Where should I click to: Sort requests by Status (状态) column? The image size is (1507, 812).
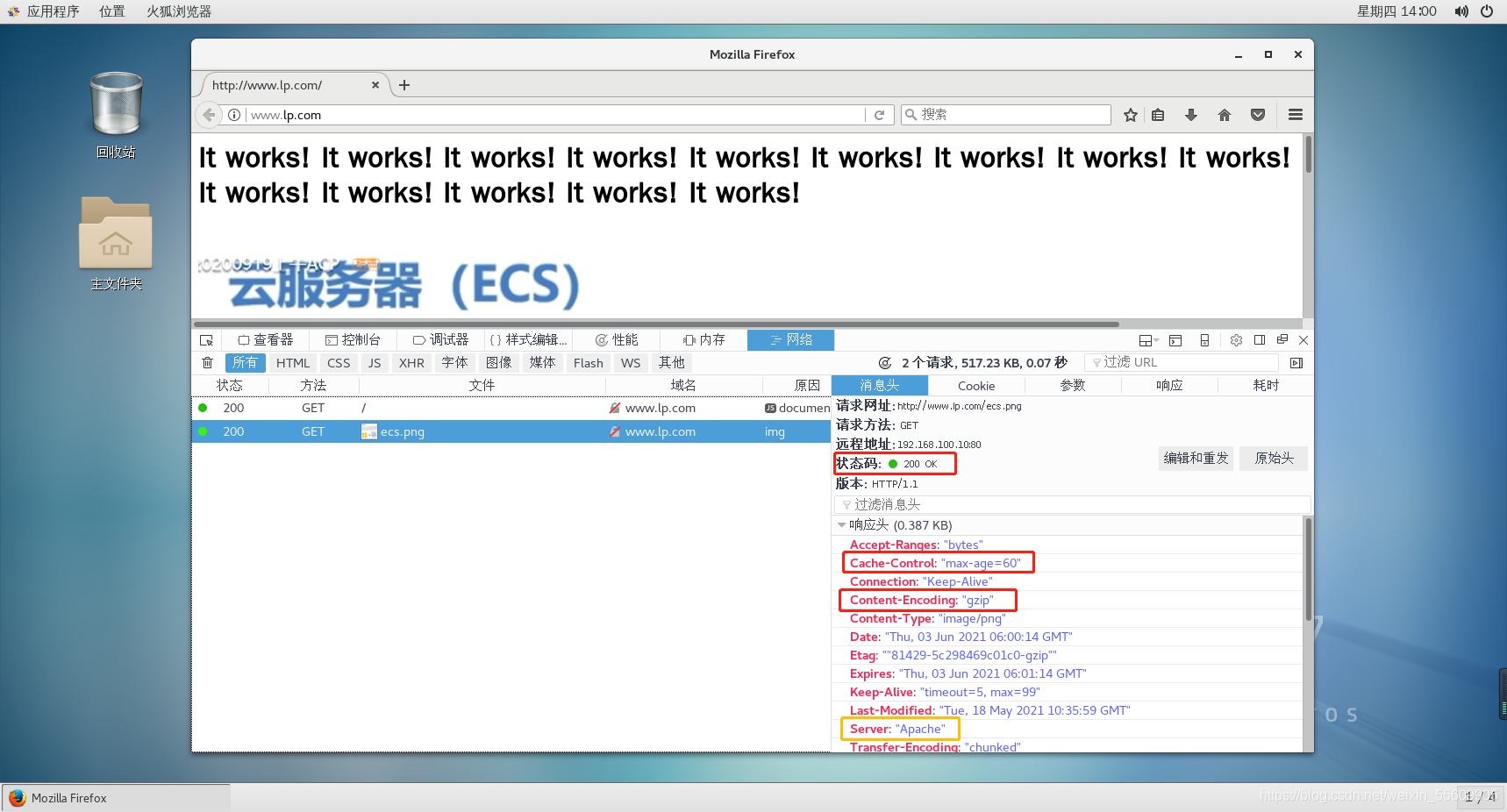tap(230, 386)
